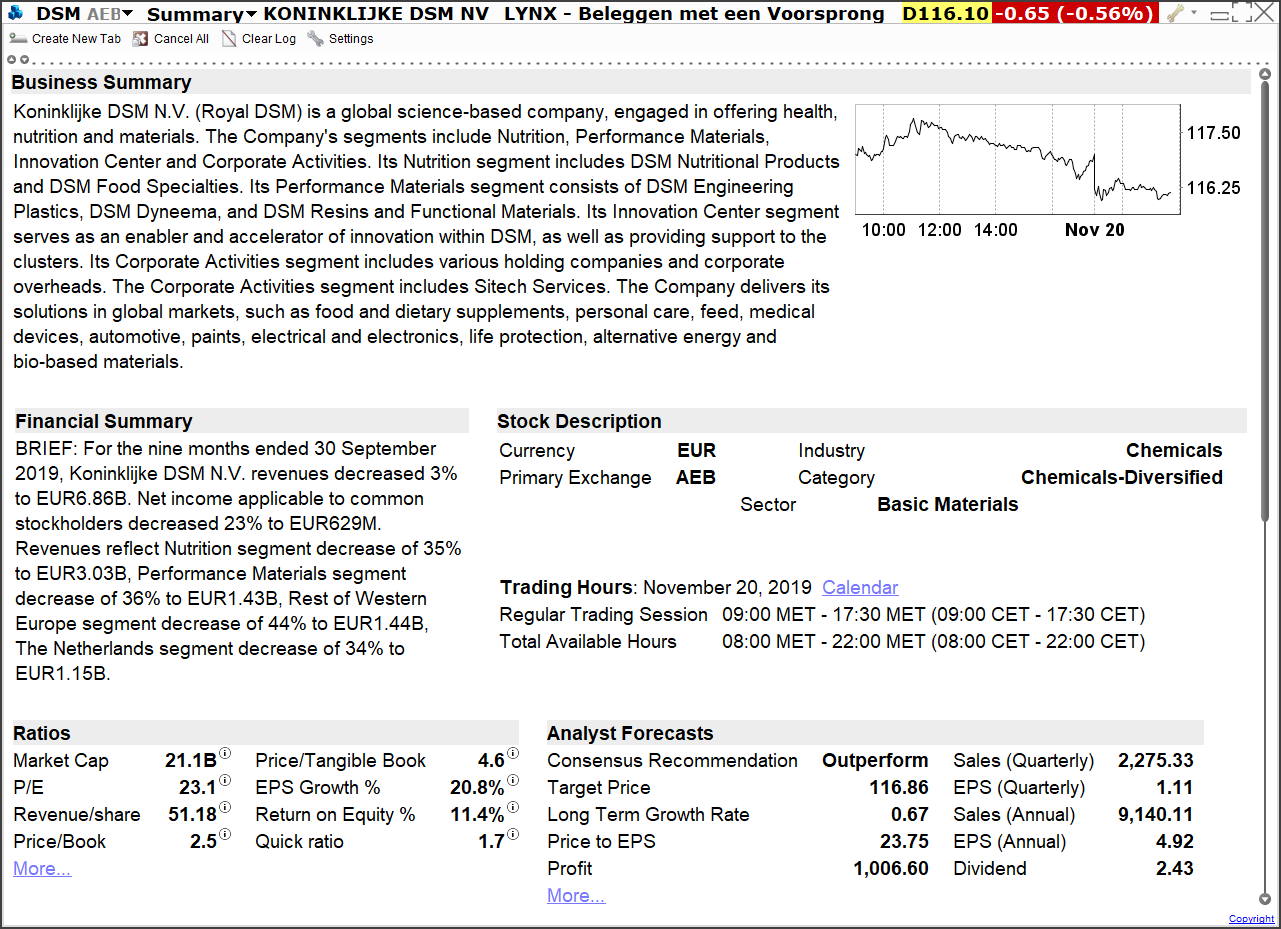The image size is (1281, 929).
Task: Click the Industry value Chemicals
Action: [1174, 450]
